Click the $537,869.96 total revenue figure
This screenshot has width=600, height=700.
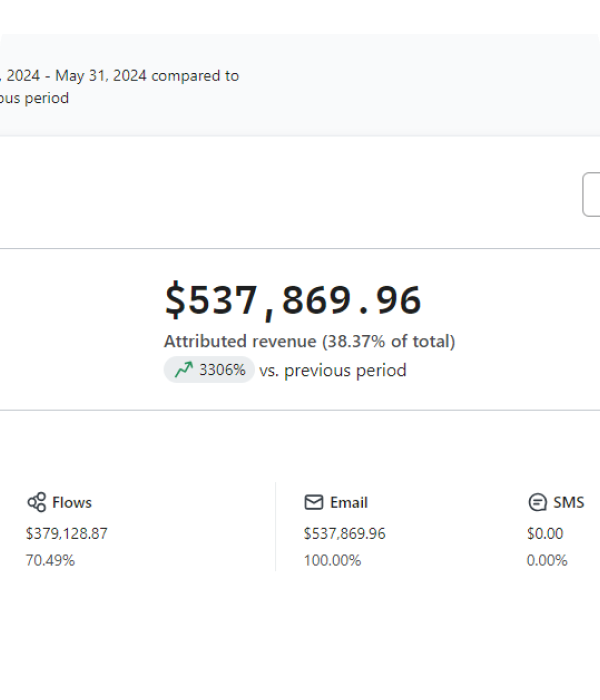coord(293,300)
